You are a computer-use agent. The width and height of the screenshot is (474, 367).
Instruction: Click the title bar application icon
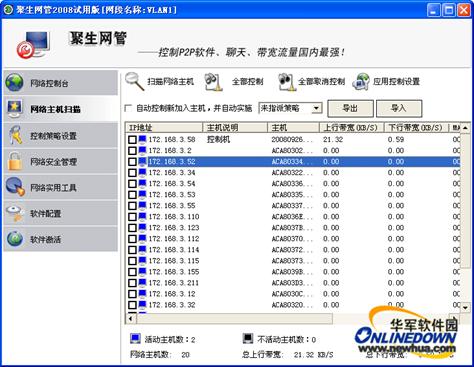pyautogui.click(x=8, y=10)
